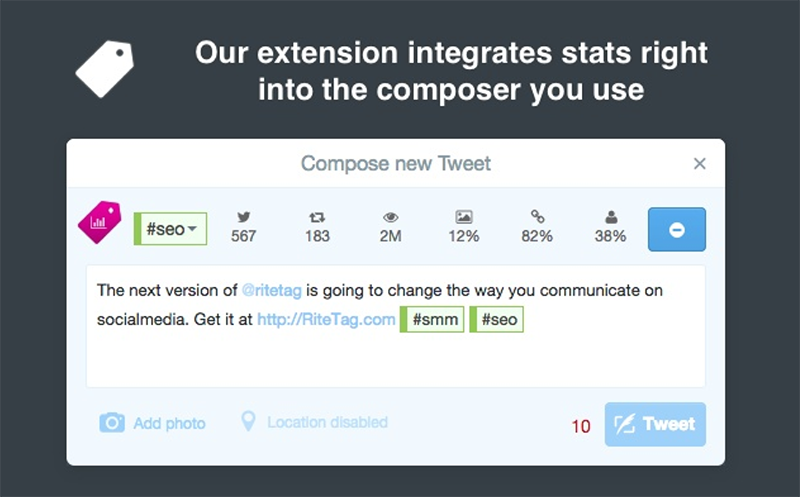Click the eye views icon above 2M

point(390,217)
